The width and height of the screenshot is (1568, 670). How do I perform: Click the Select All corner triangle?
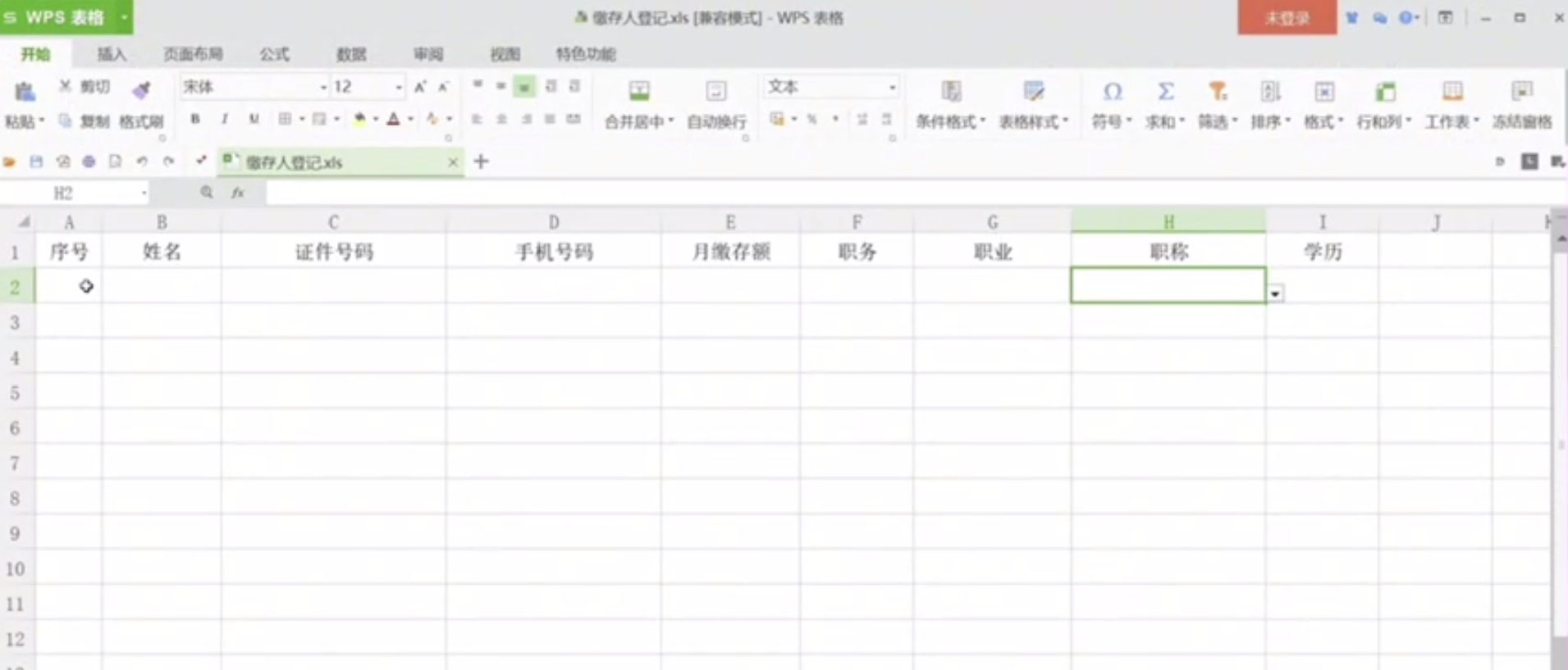pos(24,221)
